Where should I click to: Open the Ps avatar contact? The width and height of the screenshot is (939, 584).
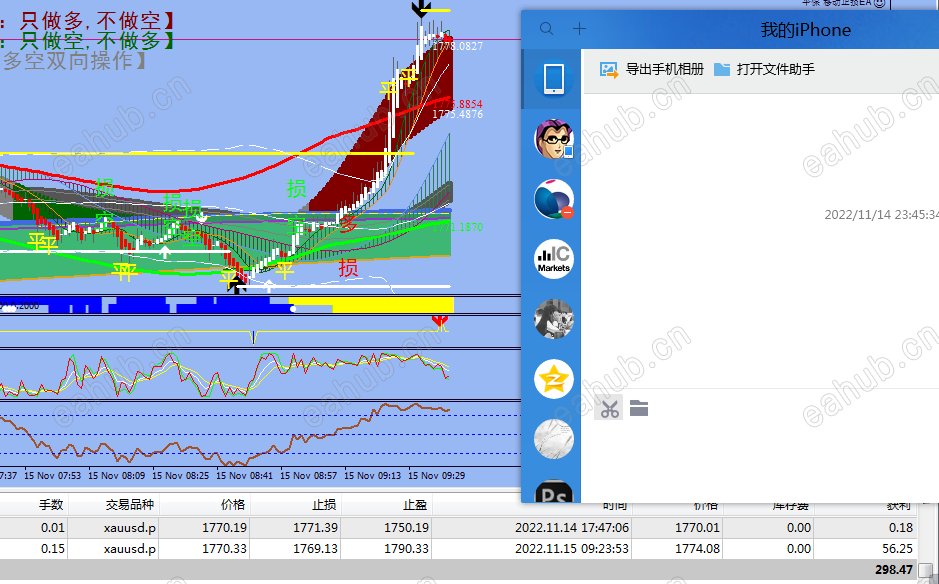(x=554, y=491)
